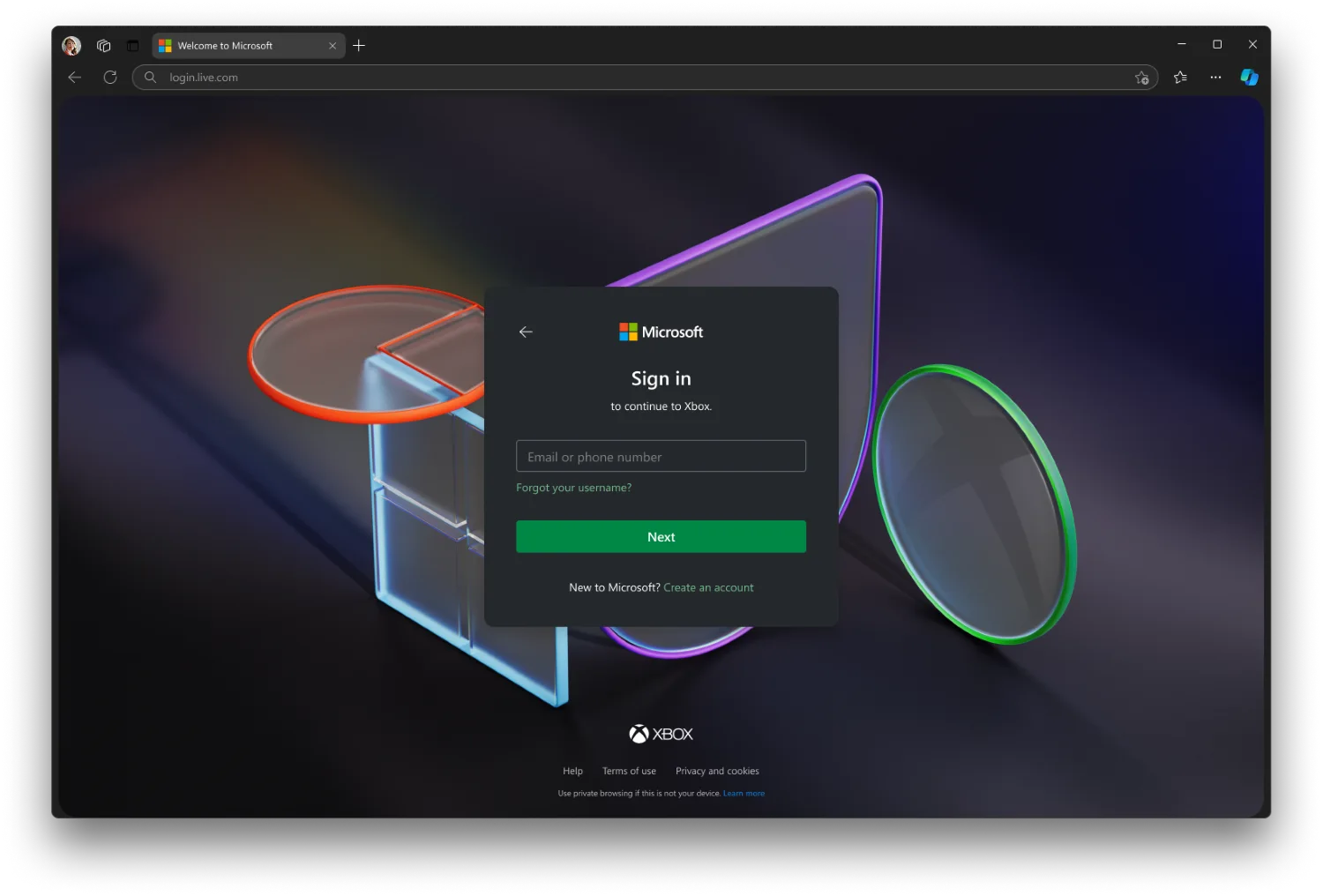1323x896 pixels.
Task: Click the sign-in dialog back arrow
Action: (x=526, y=332)
